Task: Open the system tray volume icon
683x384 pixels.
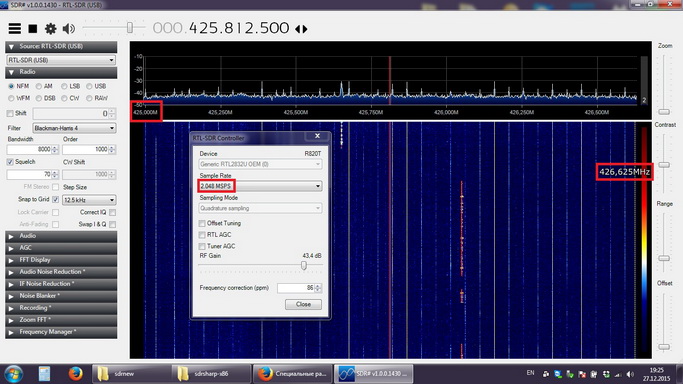Action: pos(630,374)
